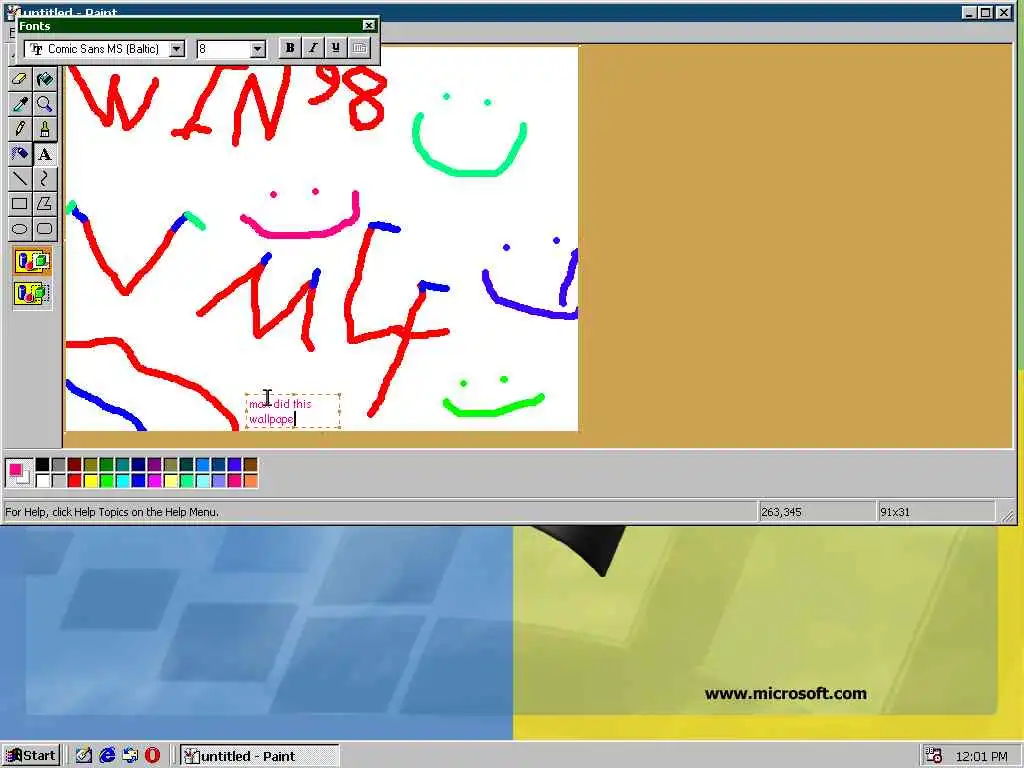Launch Opera from the quick launch bar
The width and height of the screenshot is (1024, 768).
click(x=153, y=756)
